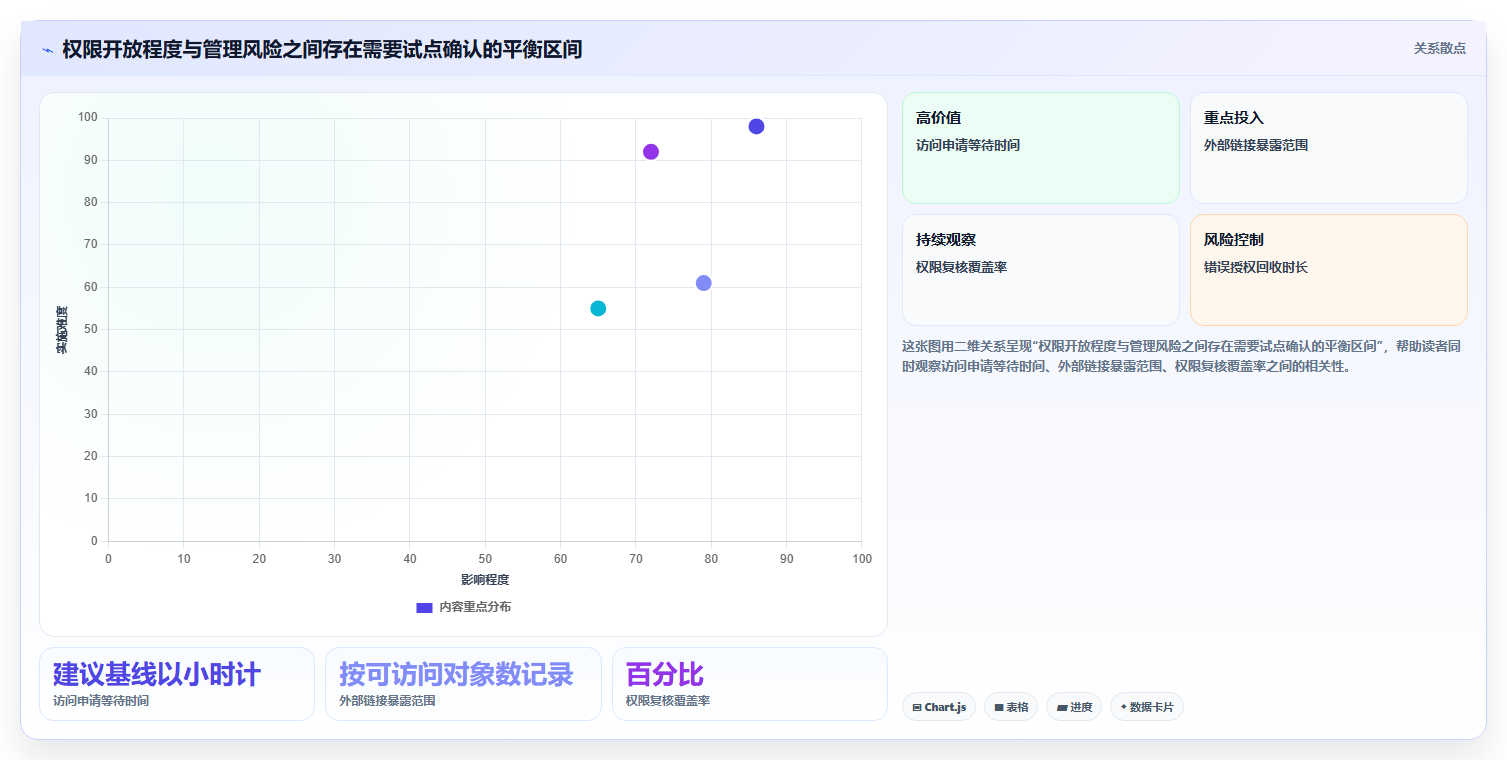
Task: Click the 影响程度 x-axis title
Action: [x=485, y=580]
